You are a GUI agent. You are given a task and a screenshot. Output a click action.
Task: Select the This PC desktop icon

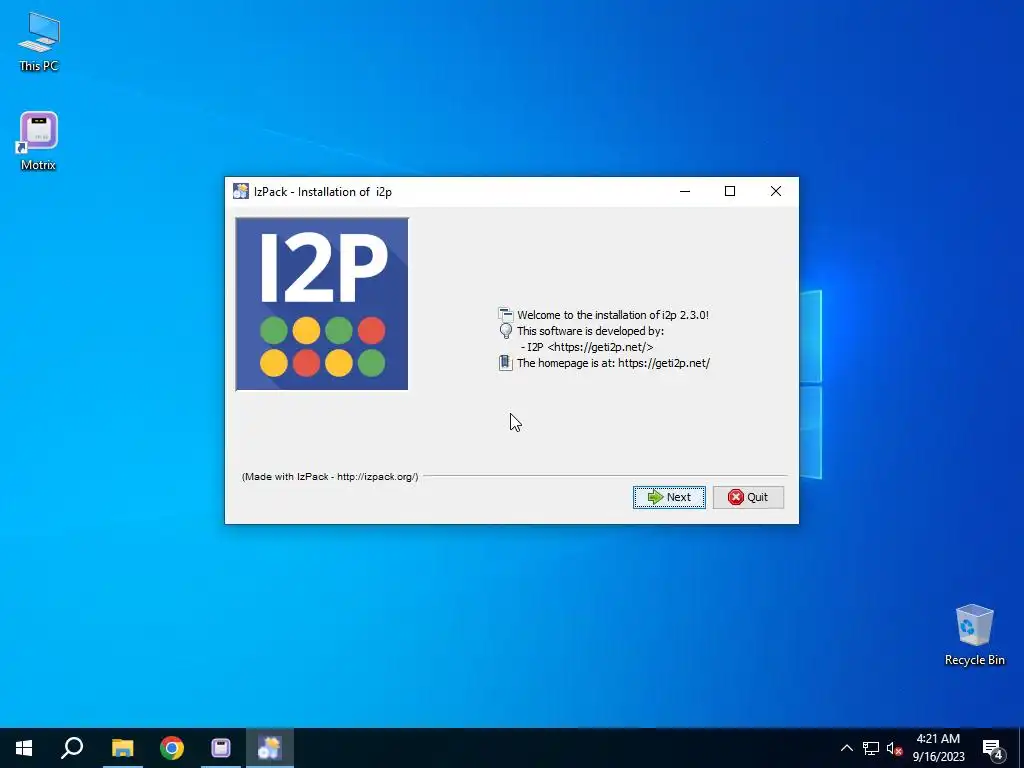(x=39, y=42)
